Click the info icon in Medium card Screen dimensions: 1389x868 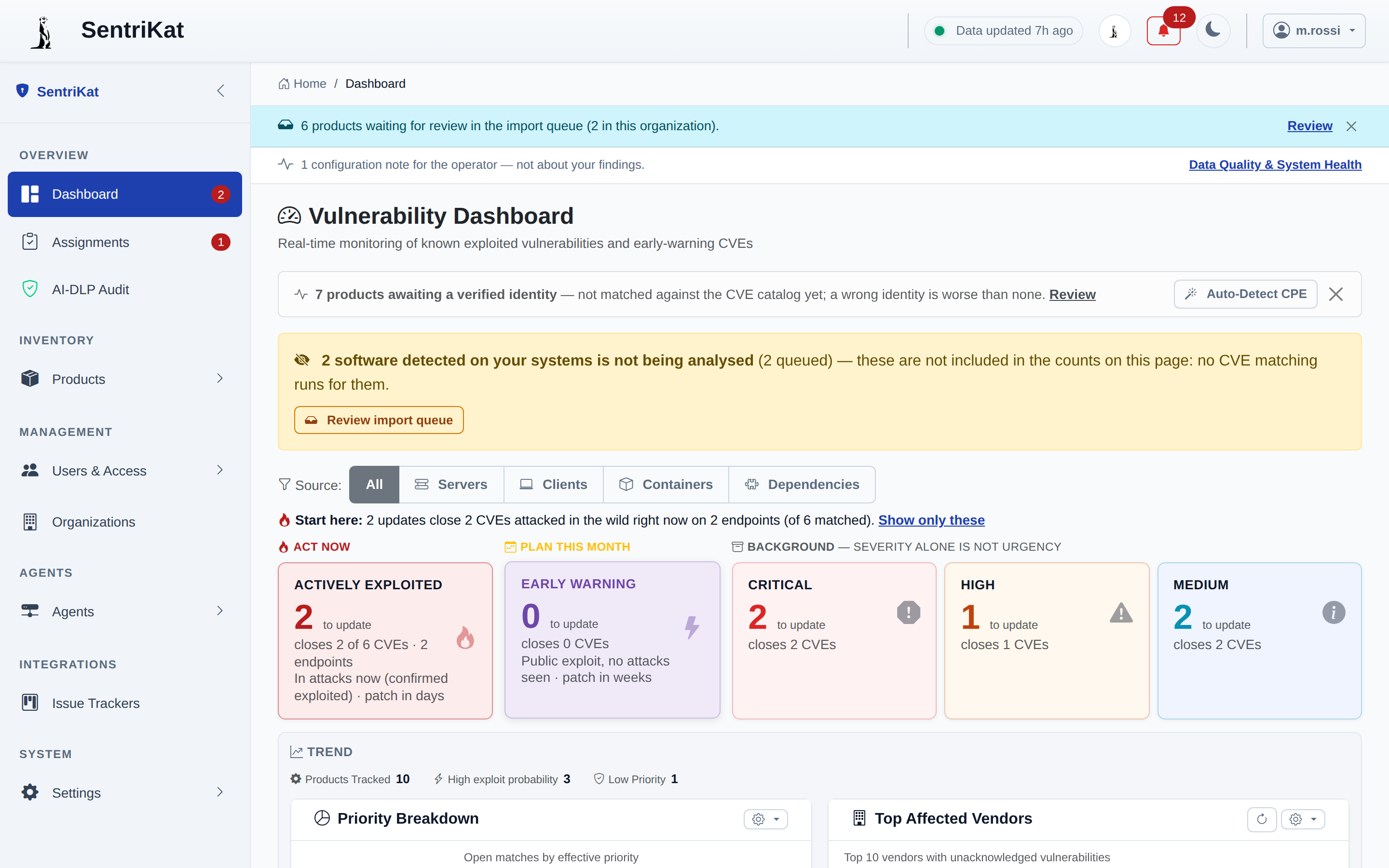pos(1334,612)
